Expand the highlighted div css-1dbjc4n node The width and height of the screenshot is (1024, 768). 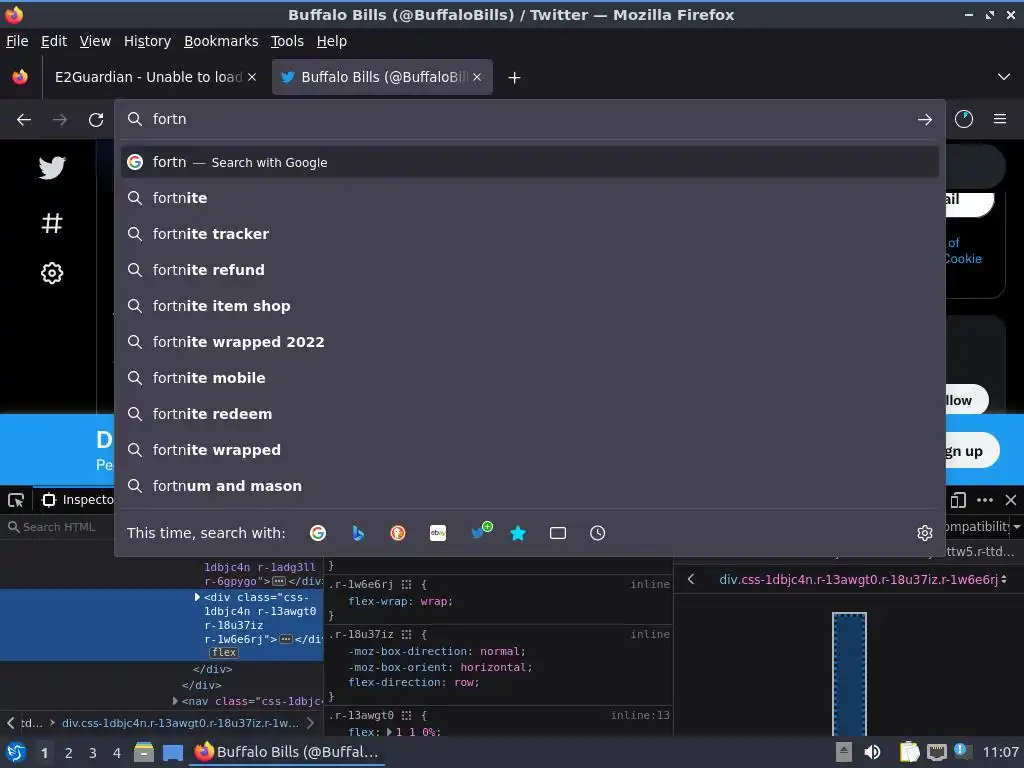197,597
